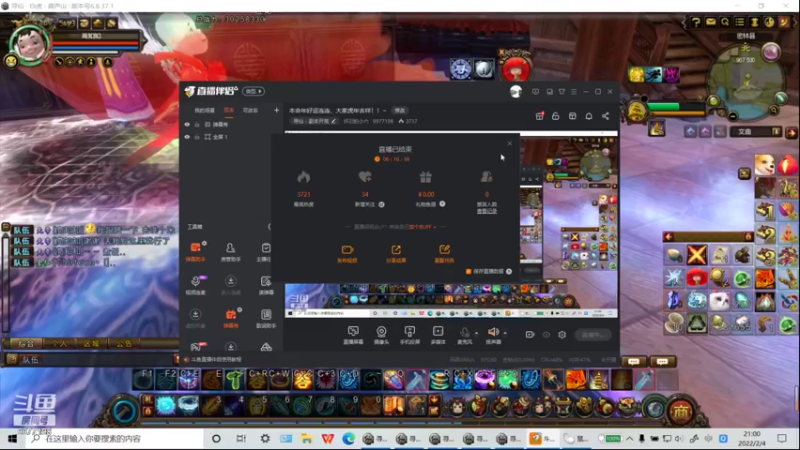The image size is (800, 450).
Task: Toggle visibility of the 弹幕秀 source
Action: [187, 124]
